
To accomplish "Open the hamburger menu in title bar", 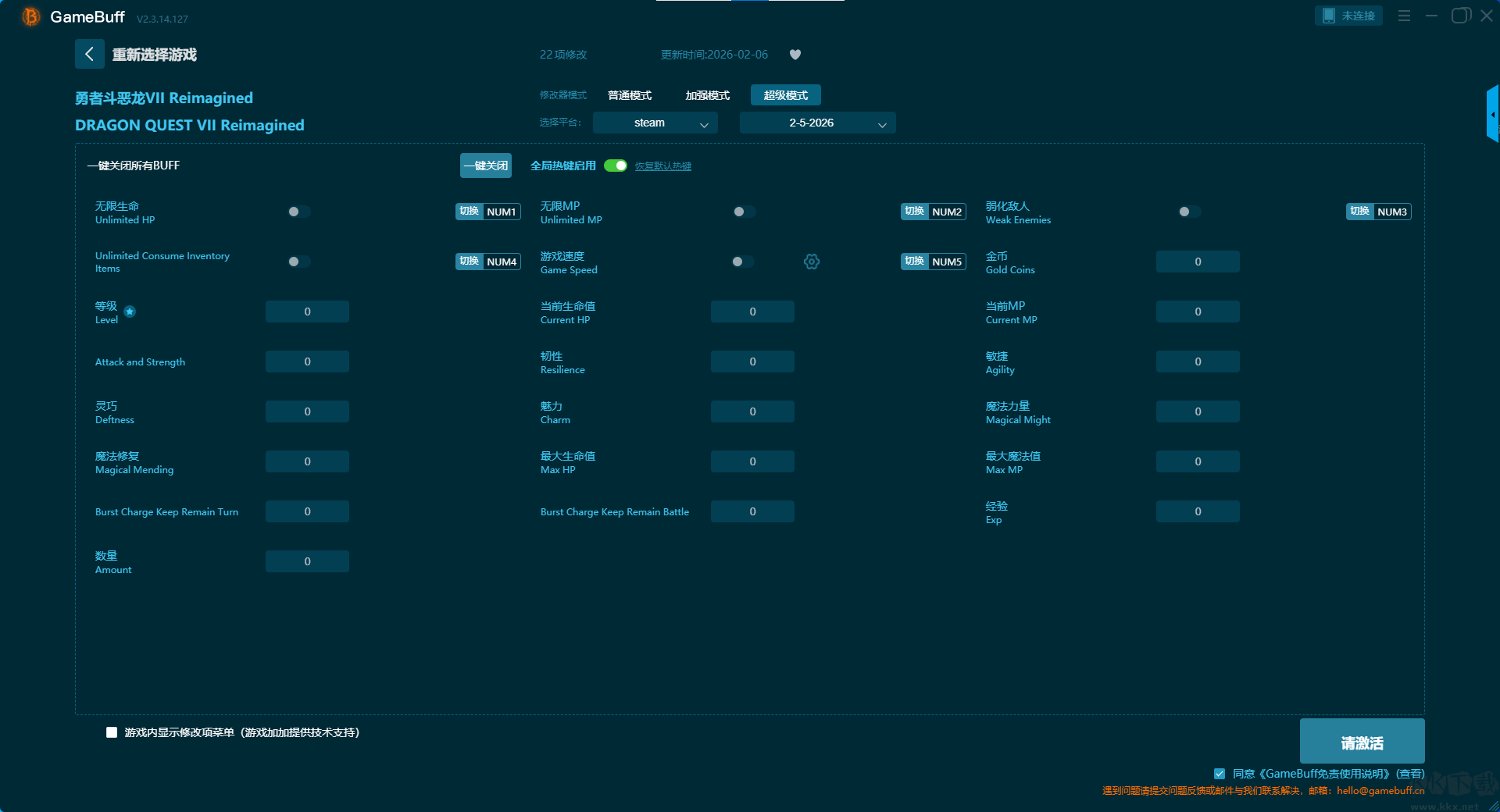I will pyautogui.click(x=1404, y=16).
